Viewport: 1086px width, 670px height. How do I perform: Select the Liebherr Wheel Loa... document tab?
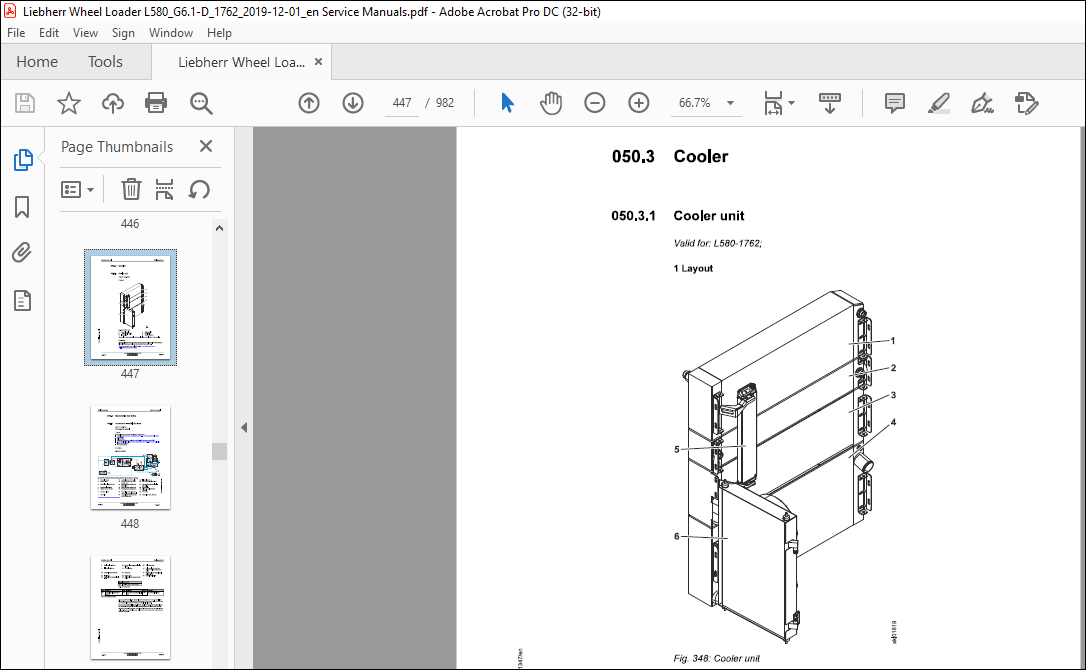pyautogui.click(x=241, y=62)
